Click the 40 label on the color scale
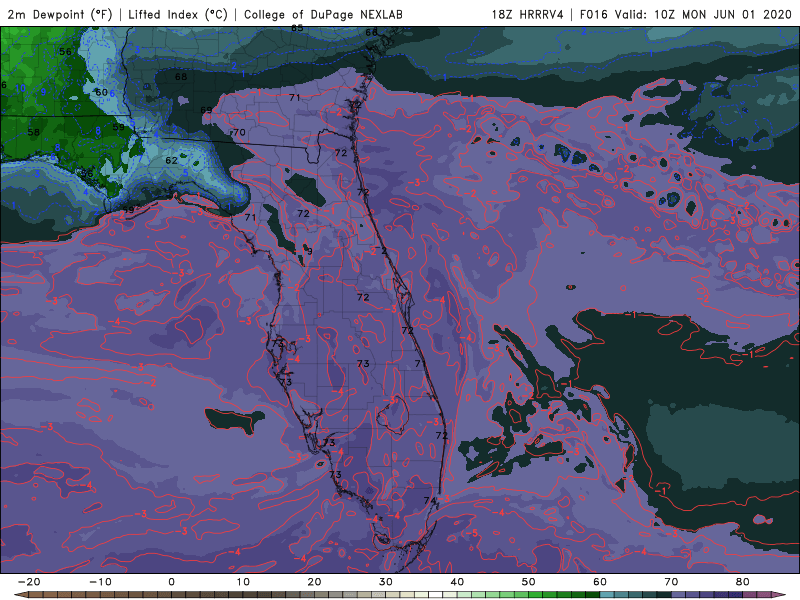This screenshot has height=600, width=800. [457, 582]
